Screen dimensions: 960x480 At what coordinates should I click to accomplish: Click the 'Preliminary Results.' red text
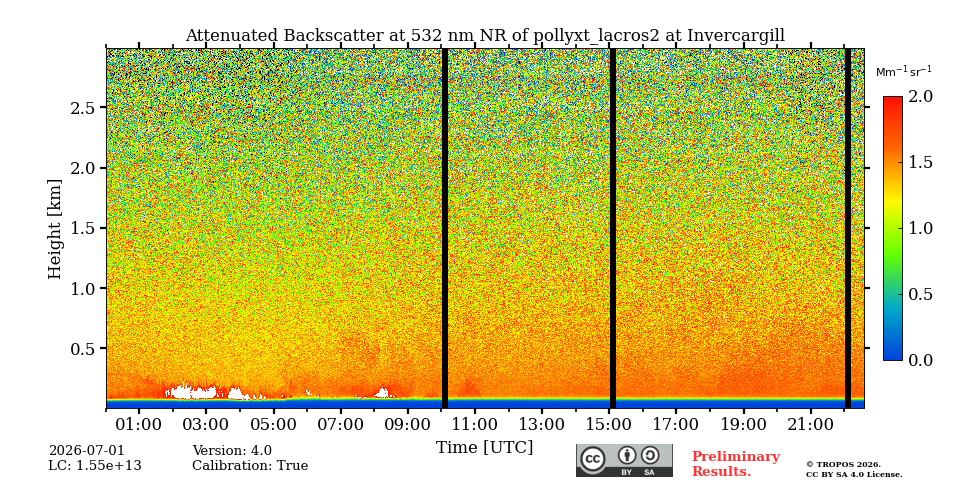coord(736,464)
